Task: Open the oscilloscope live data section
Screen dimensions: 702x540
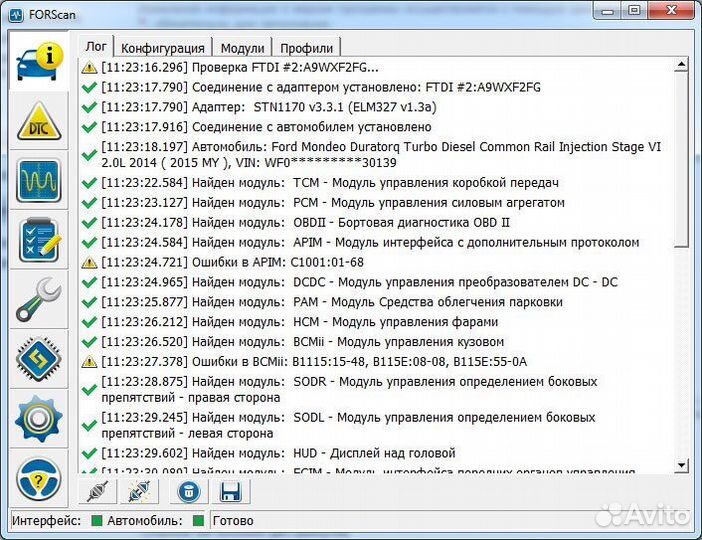Action: 39,180
